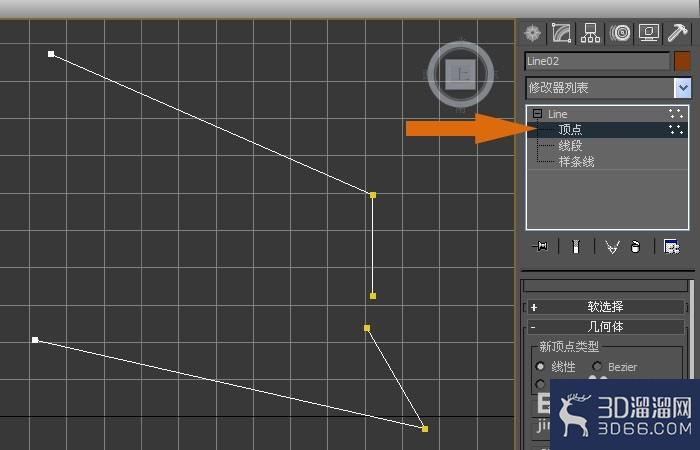Select the Bezier radio button
Viewport: 700px width, 450px height.
click(x=597, y=367)
